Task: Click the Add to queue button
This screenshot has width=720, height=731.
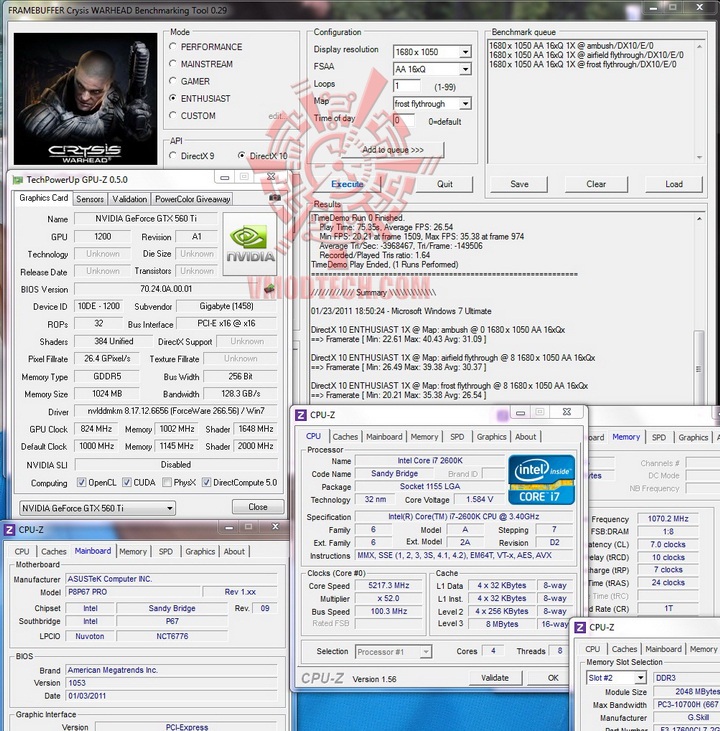Action: [x=393, y=150]
